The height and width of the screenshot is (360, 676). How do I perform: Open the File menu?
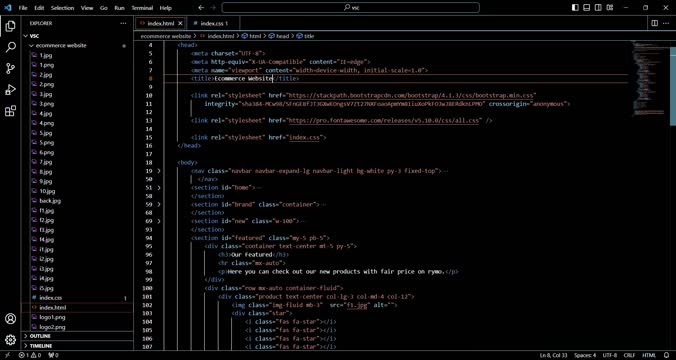click(x=23, y=8)
